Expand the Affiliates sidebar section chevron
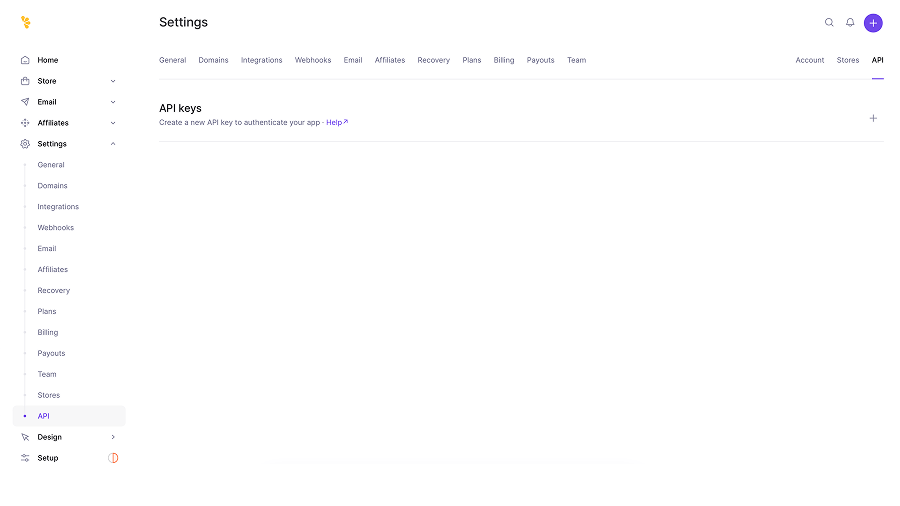Image resolution: width=900 pixels, height=506 pixels. coord(113,123)
